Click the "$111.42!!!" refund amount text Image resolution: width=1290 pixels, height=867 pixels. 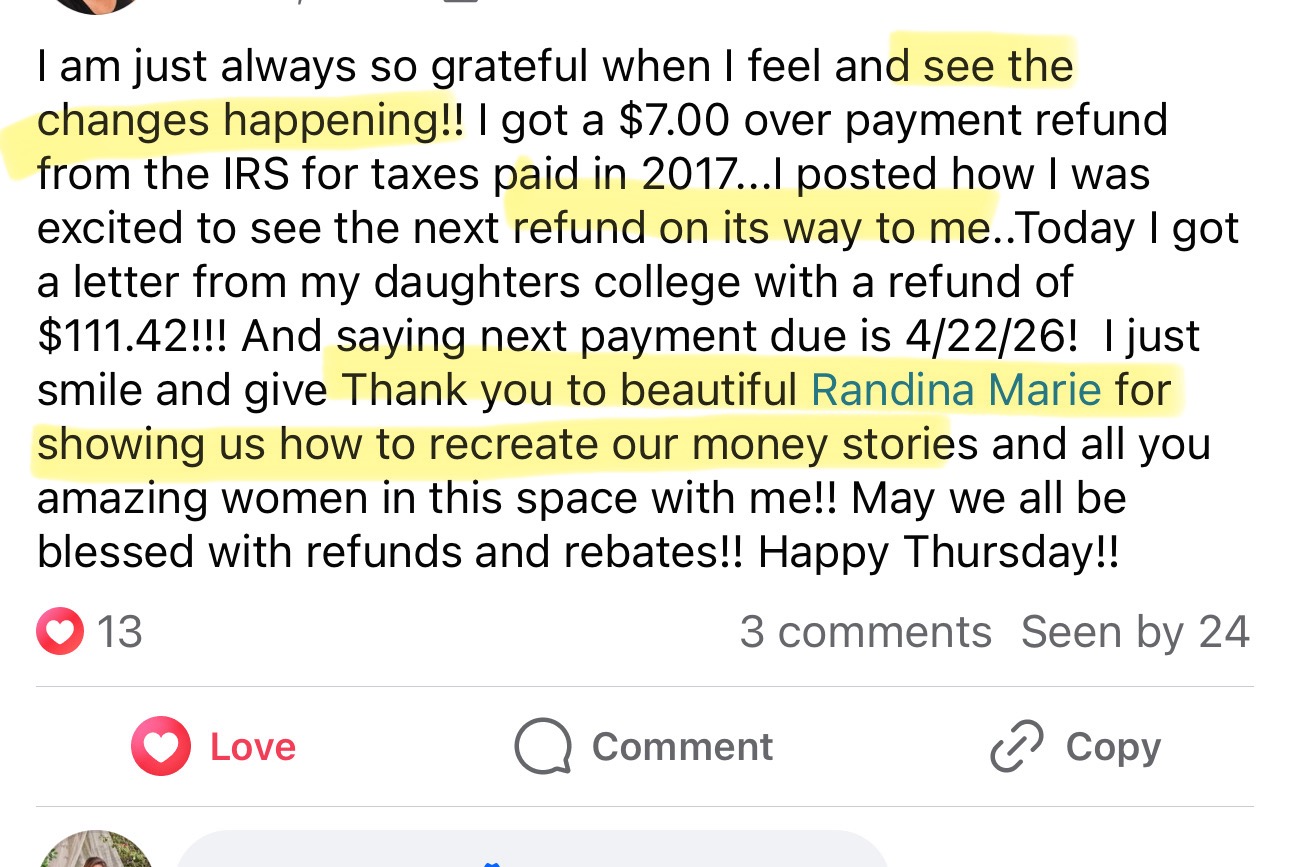click(132, 337)
